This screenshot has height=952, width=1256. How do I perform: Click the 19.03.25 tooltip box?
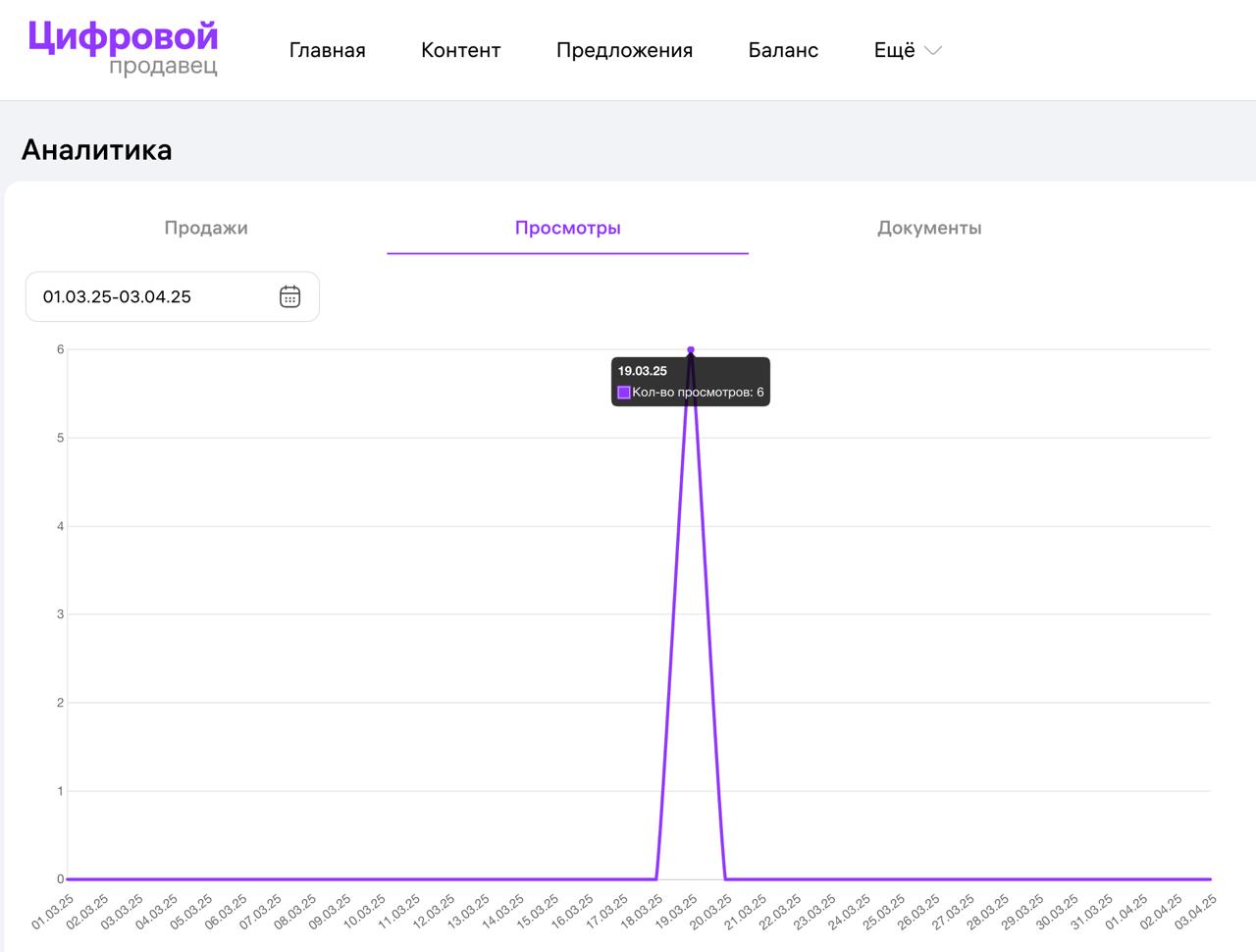click(691, 382)
